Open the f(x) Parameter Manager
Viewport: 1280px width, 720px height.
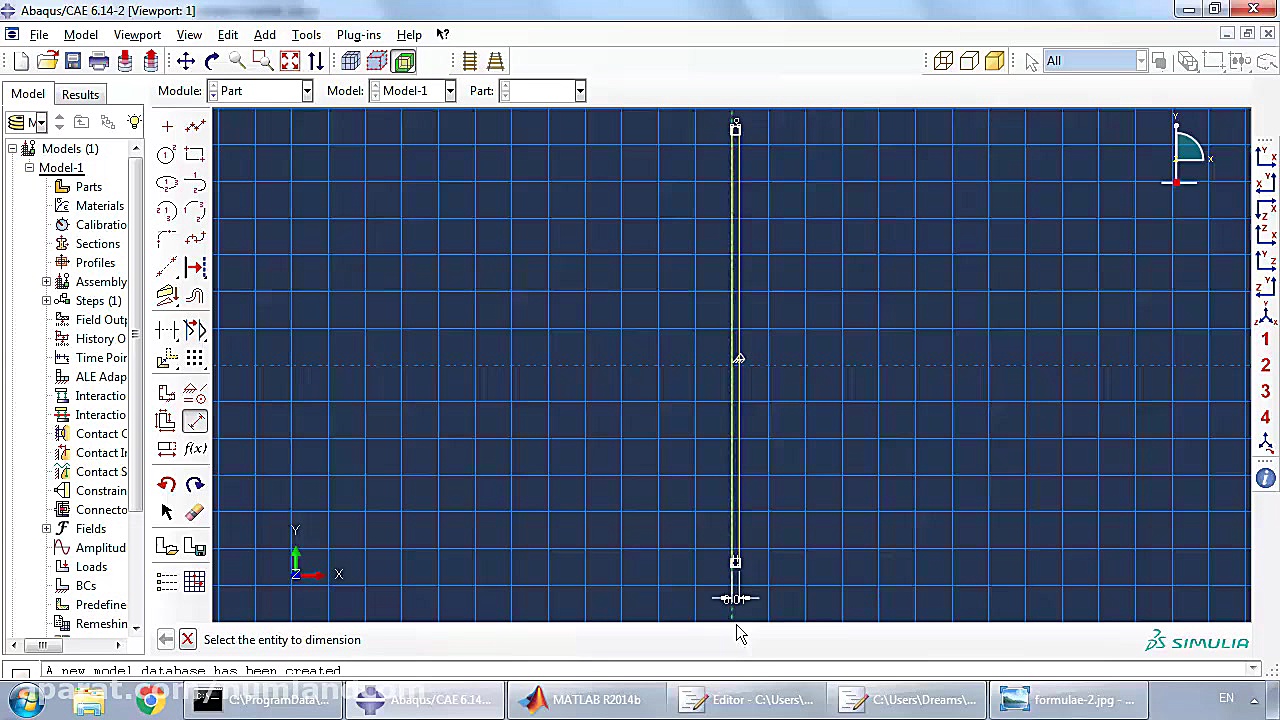(x=195, y=449)
